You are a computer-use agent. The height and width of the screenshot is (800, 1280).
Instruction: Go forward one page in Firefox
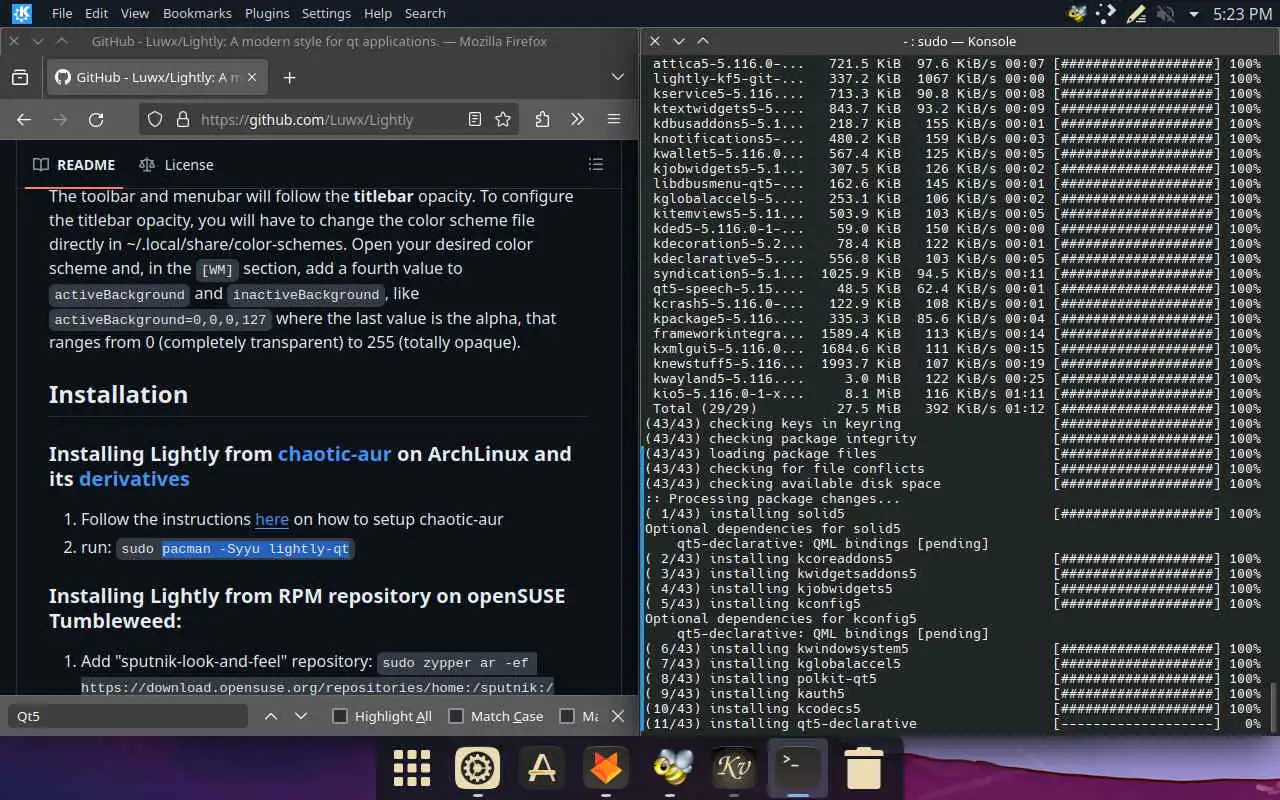pos(60,119)
